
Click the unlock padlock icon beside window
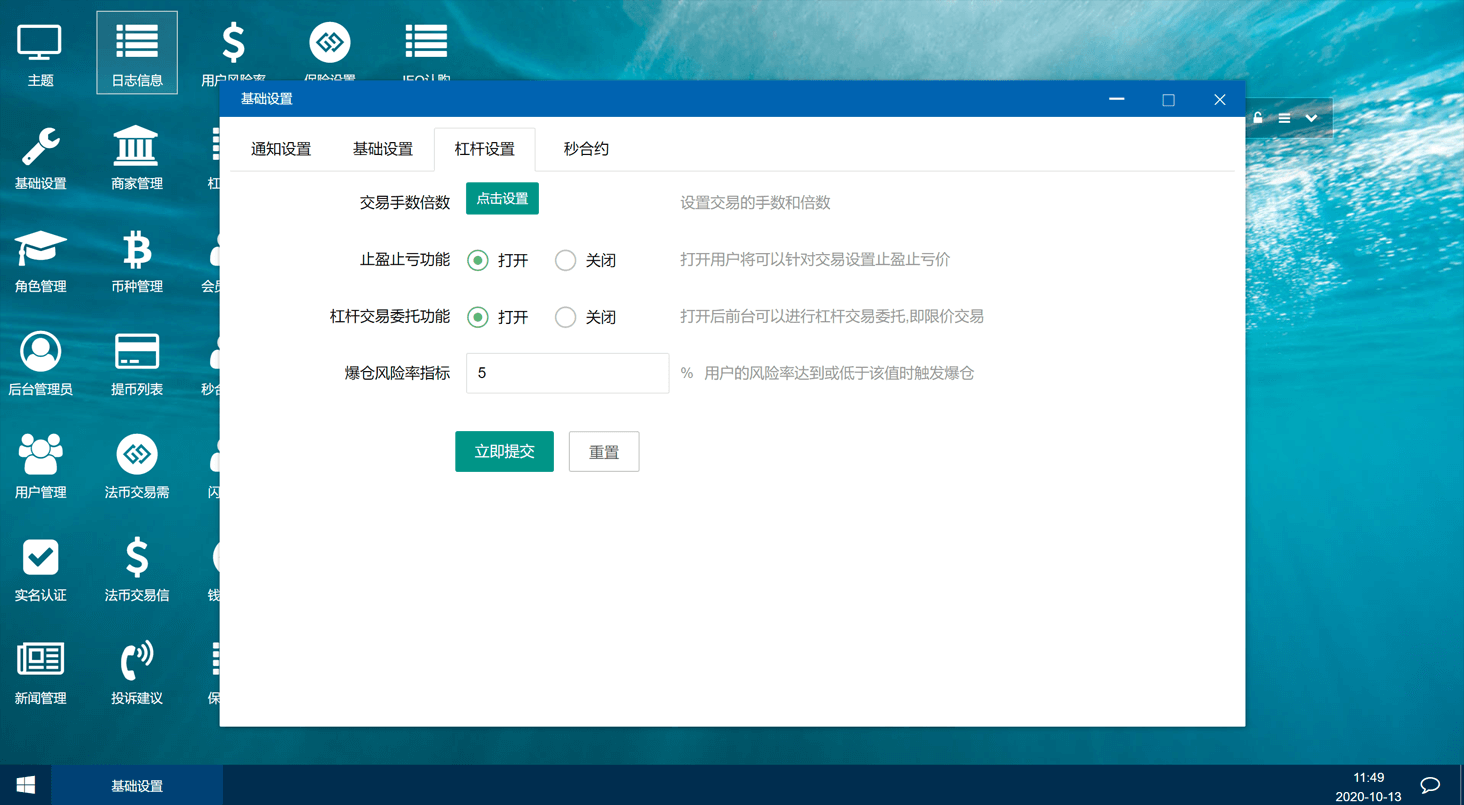(1258, 118)
